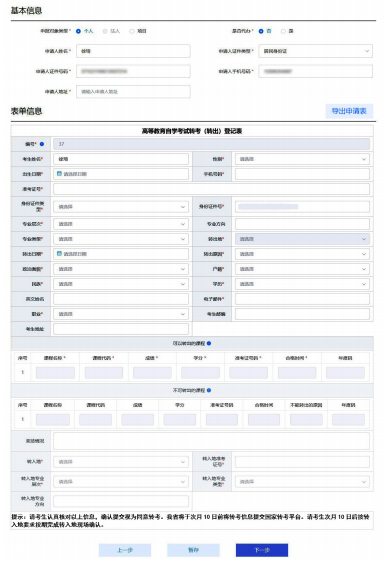Click the 电子邮件 input field
Viewport: 389px width, 575px height.
click(x=302, y=299)
